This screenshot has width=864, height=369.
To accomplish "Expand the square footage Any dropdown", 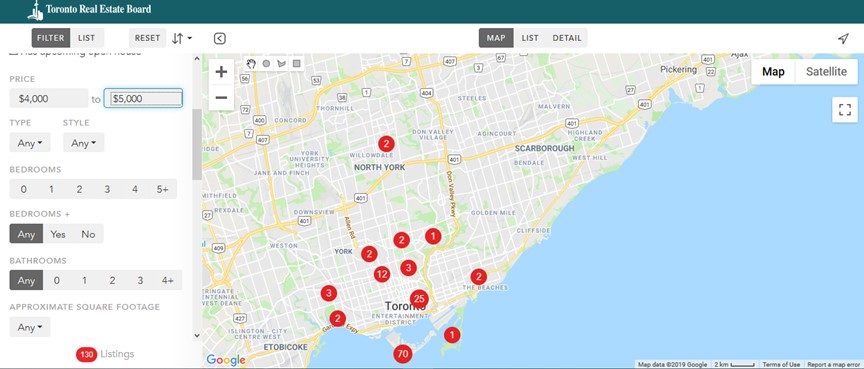I will click(30, 327).
